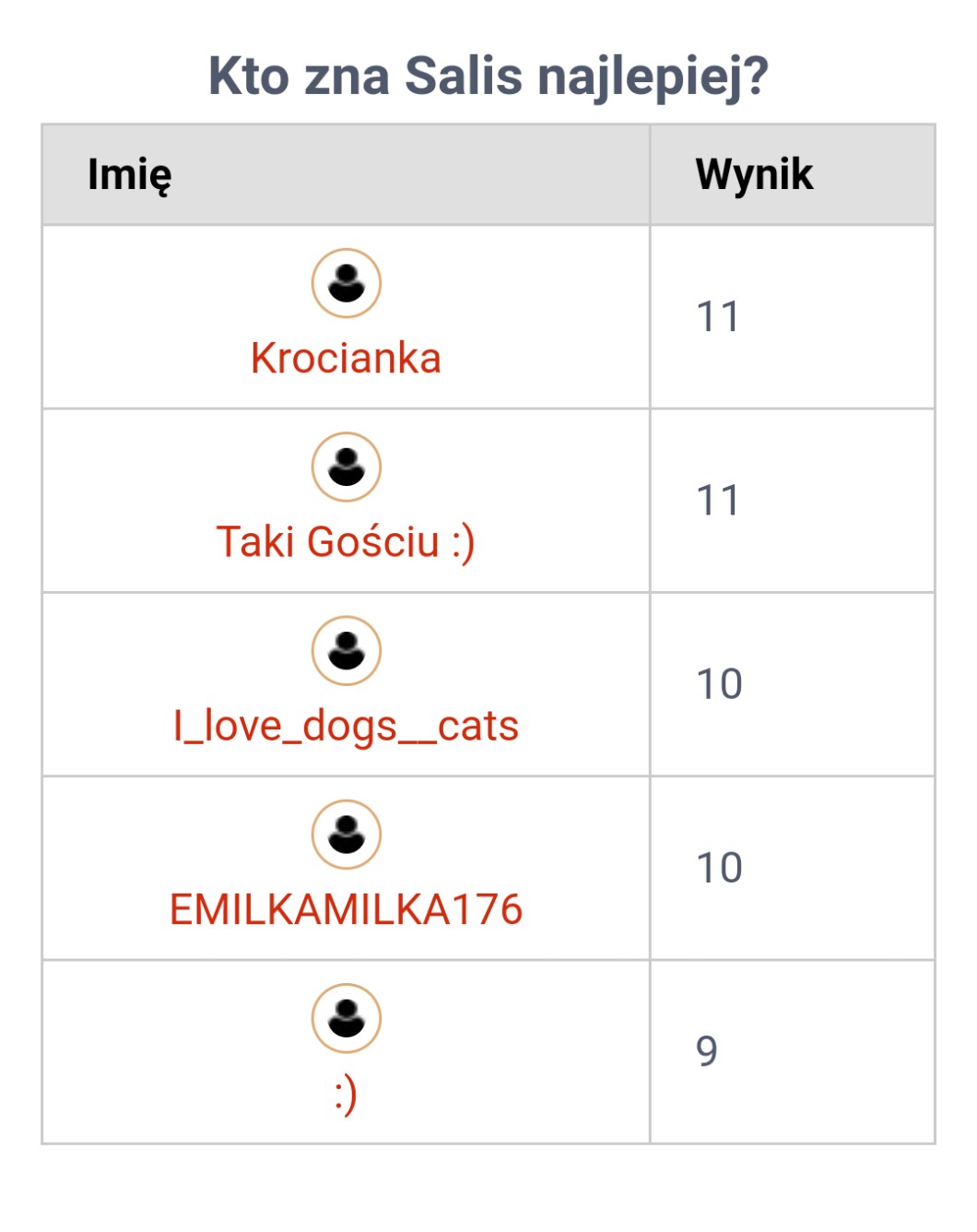Viewport: 977px width, 1232px height.
Task: Click the word "Kto" in the heading
Action: pyautogui.click(x=249, y=76)
